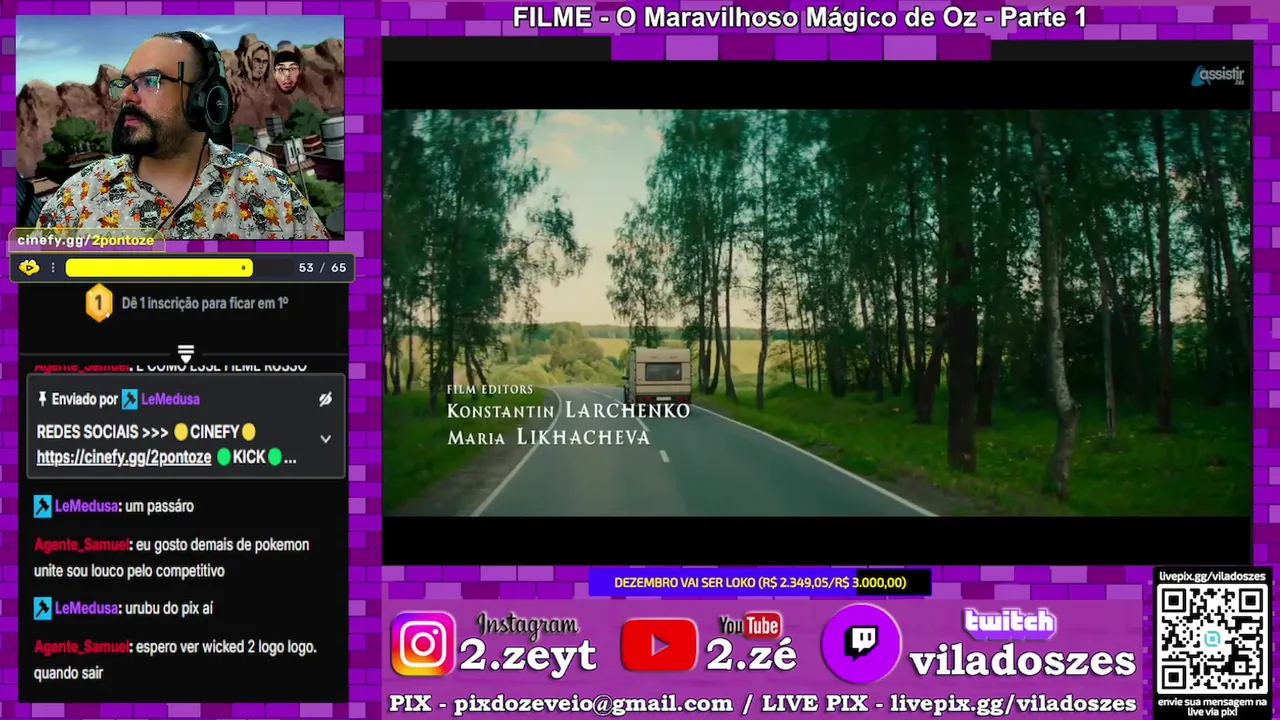
Task: Click the yellow subscriber goal icon
Action: pos(29,267)
